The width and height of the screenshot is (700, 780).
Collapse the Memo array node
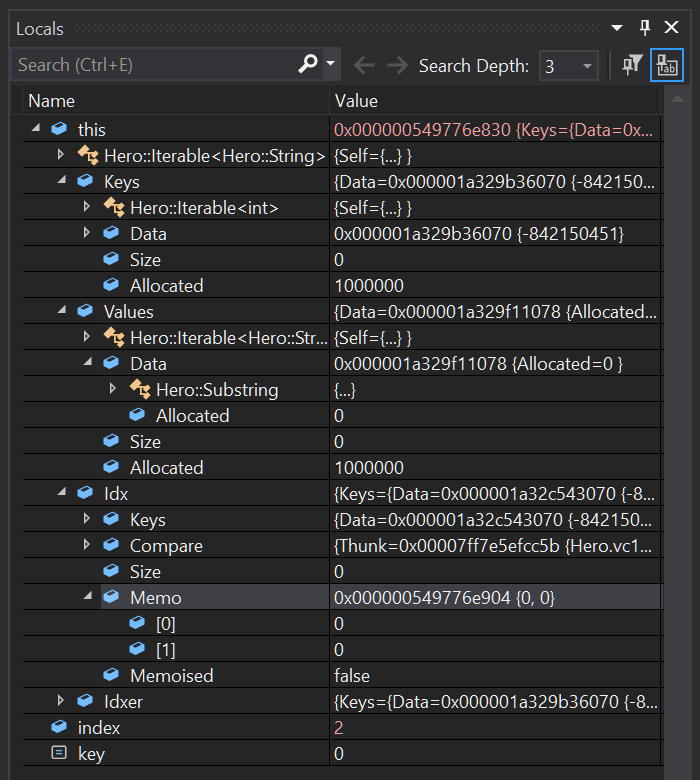point(88,596)
